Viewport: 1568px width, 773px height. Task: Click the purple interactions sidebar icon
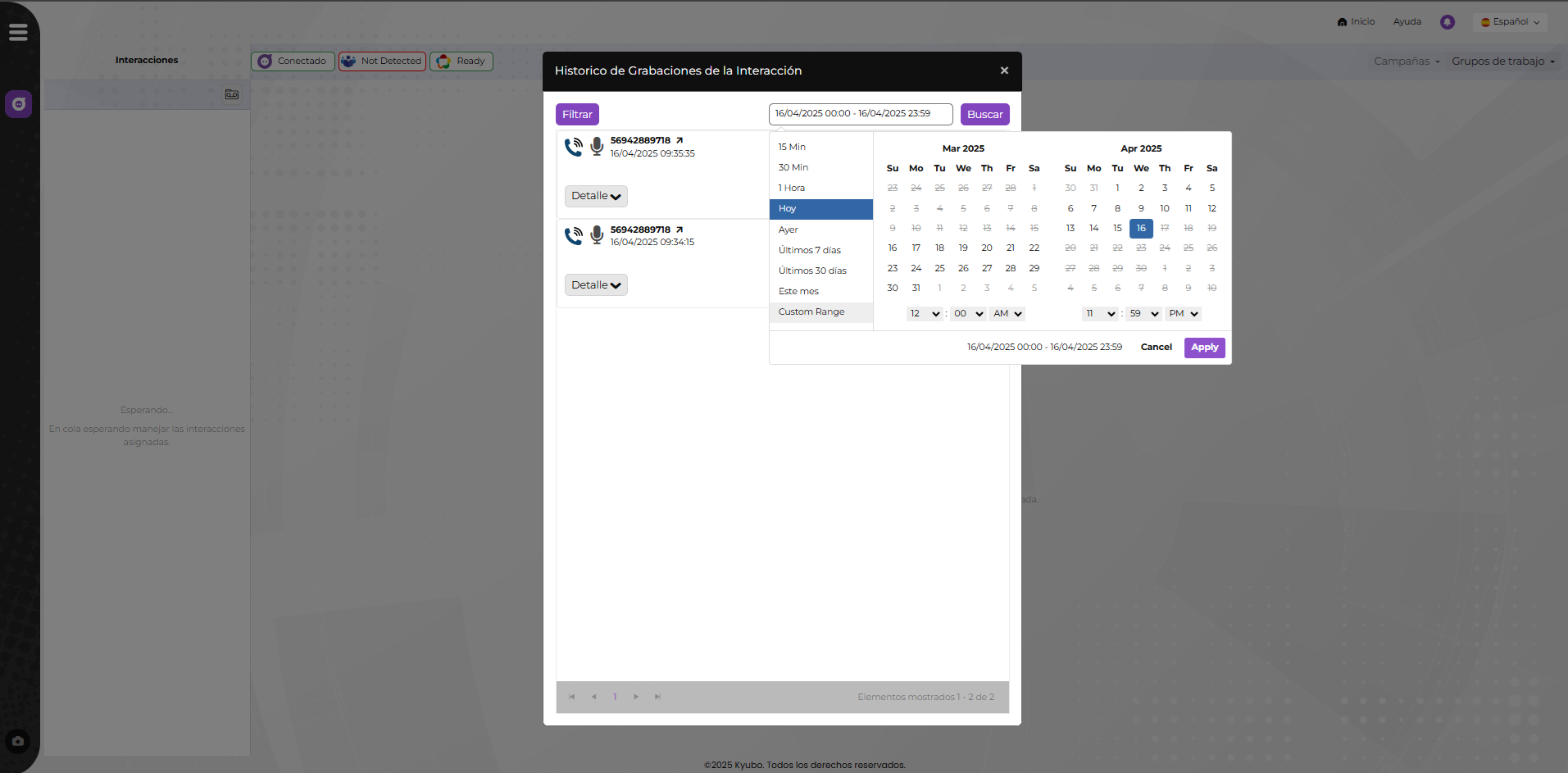(19, 104)
